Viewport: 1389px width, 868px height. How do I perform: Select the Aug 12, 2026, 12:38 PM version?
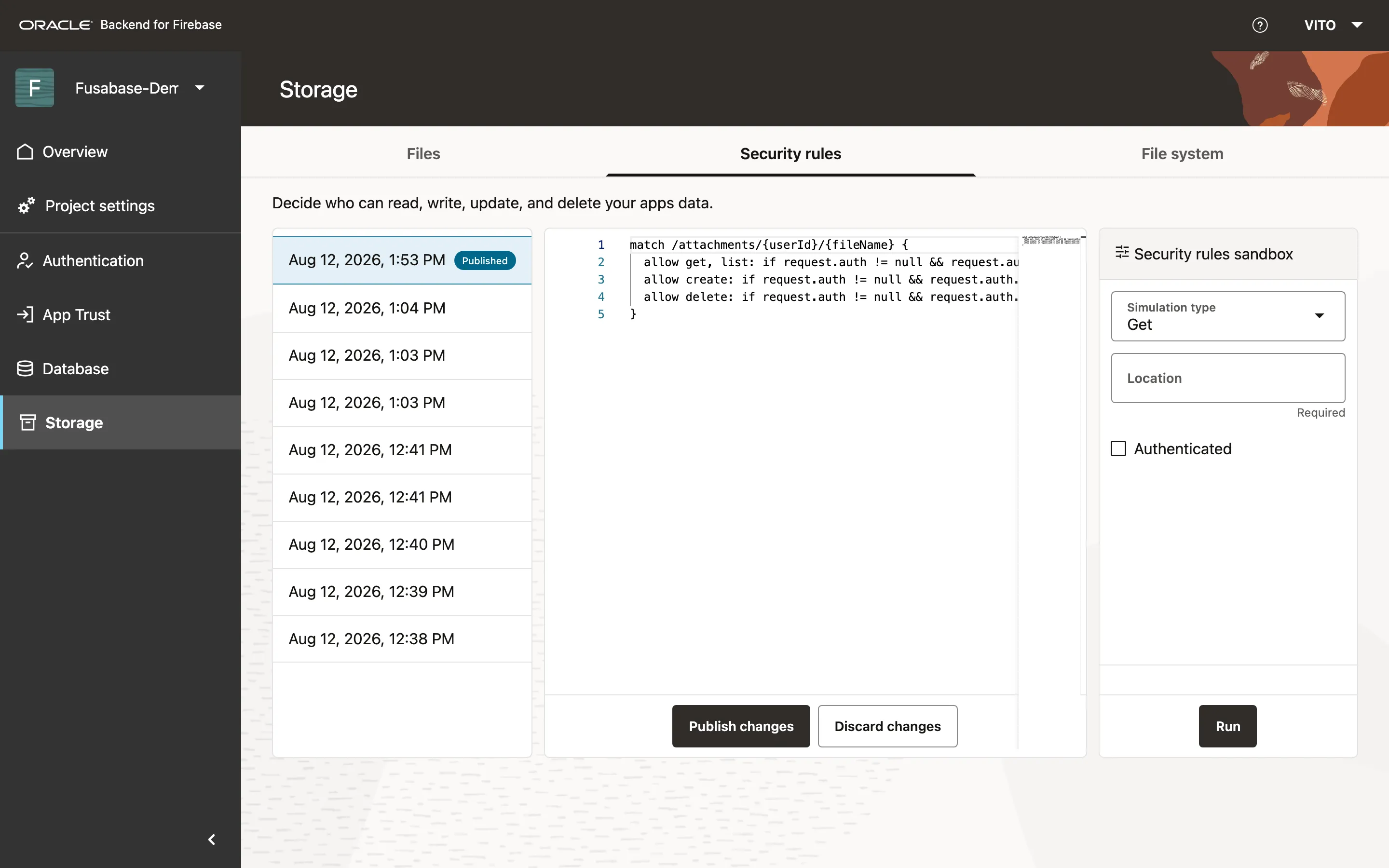coord(402,639)
